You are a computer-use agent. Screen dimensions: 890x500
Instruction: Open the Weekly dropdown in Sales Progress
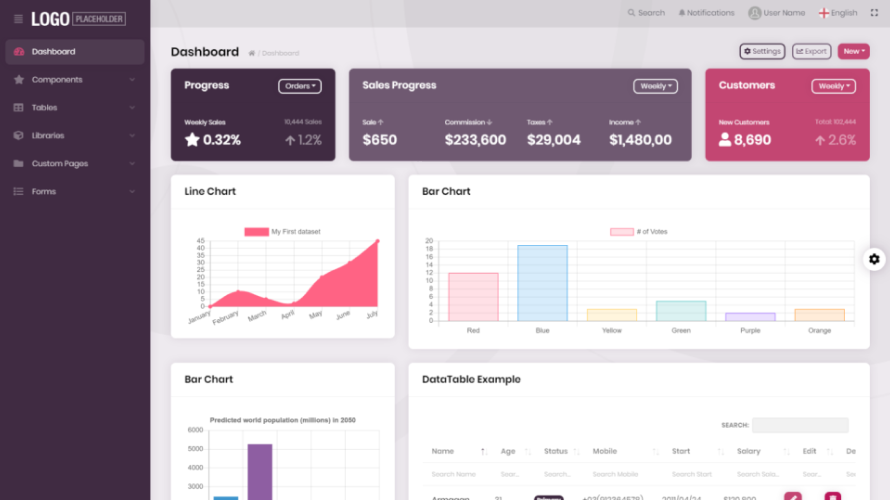655,86
